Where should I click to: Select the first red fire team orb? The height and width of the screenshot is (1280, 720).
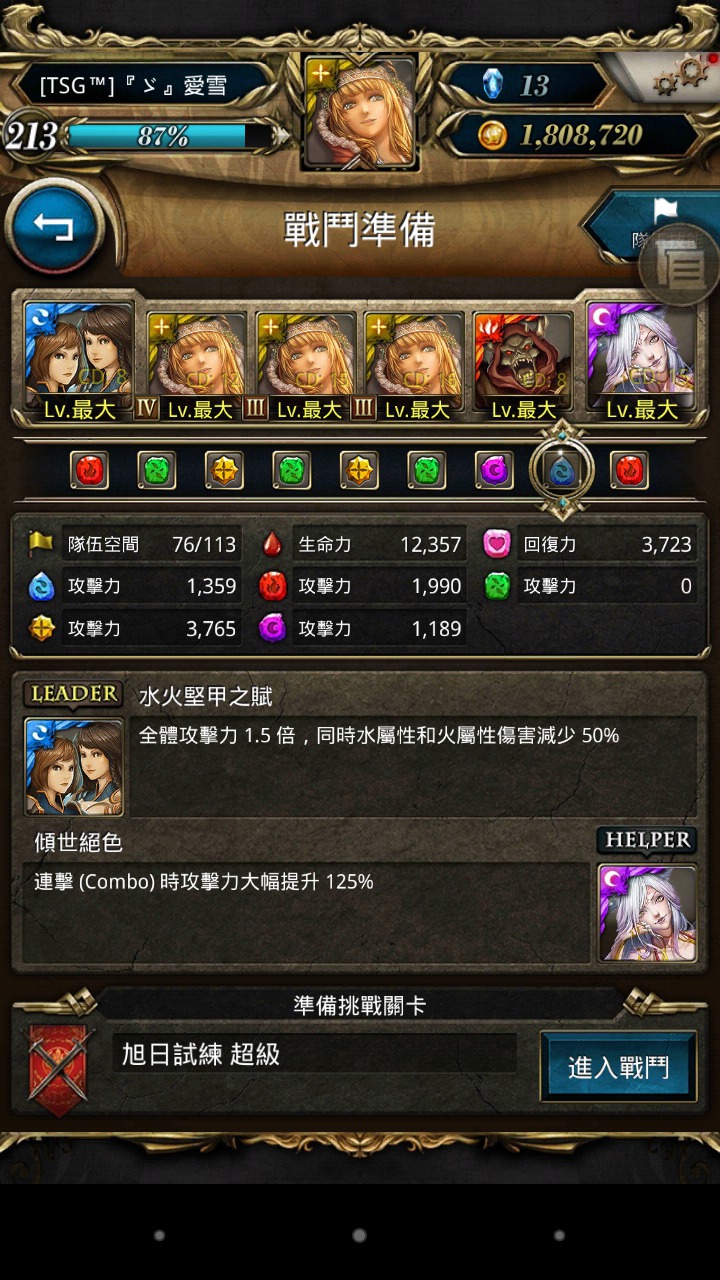pos(90,469)
